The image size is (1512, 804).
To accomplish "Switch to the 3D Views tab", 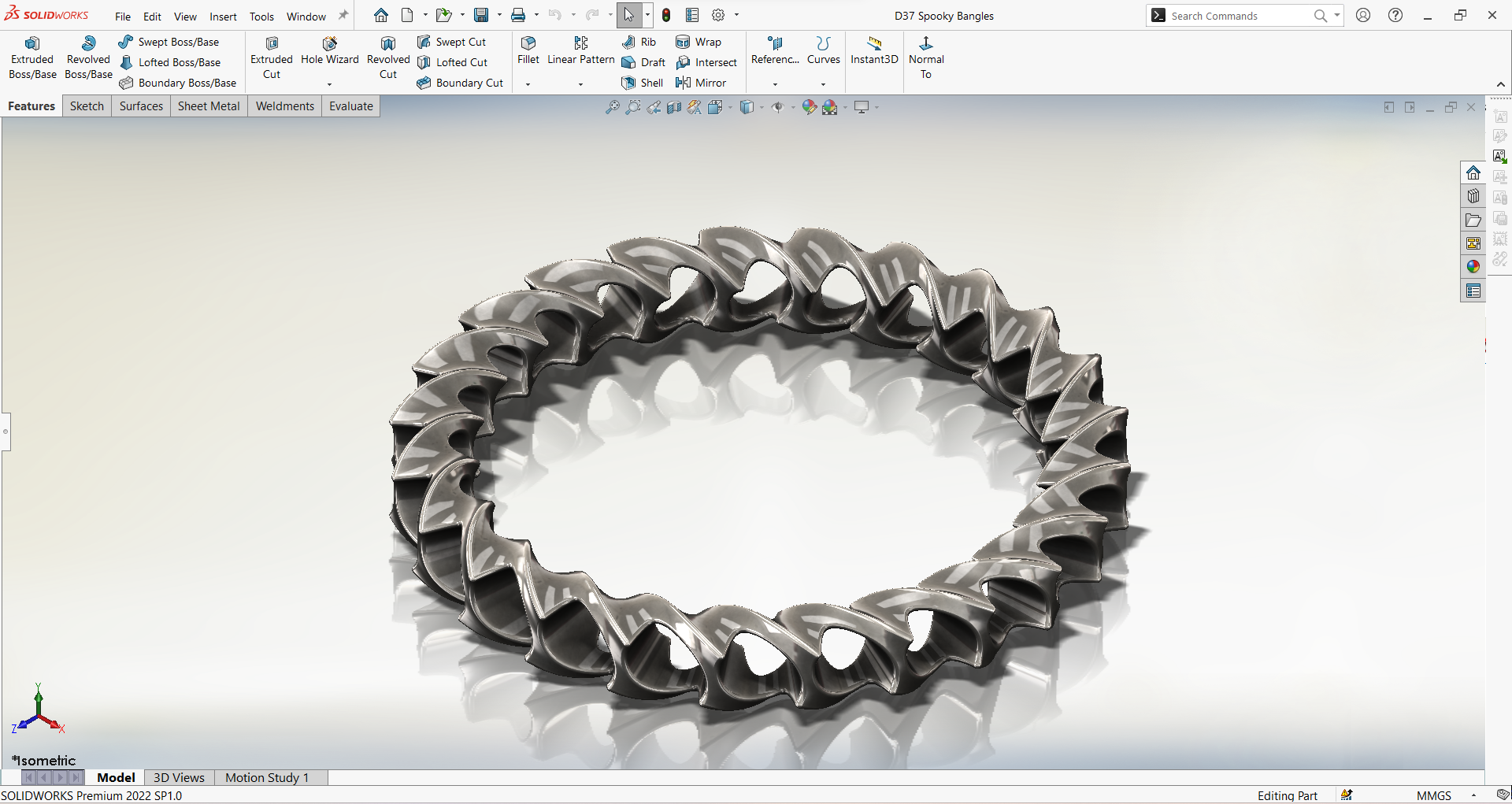I will [x=179, y=777].
